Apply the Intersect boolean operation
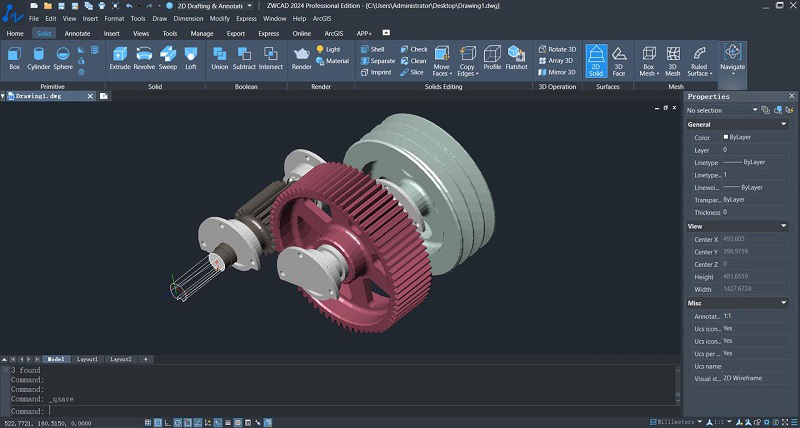Screen dimensions: 800x428 click(270, 58)
